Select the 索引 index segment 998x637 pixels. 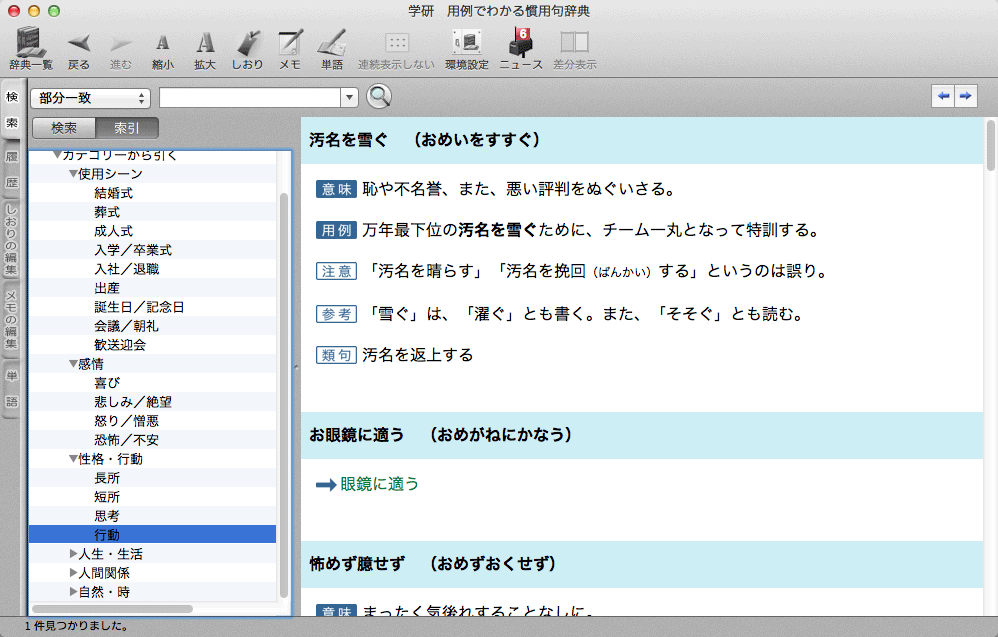[127, 128]
